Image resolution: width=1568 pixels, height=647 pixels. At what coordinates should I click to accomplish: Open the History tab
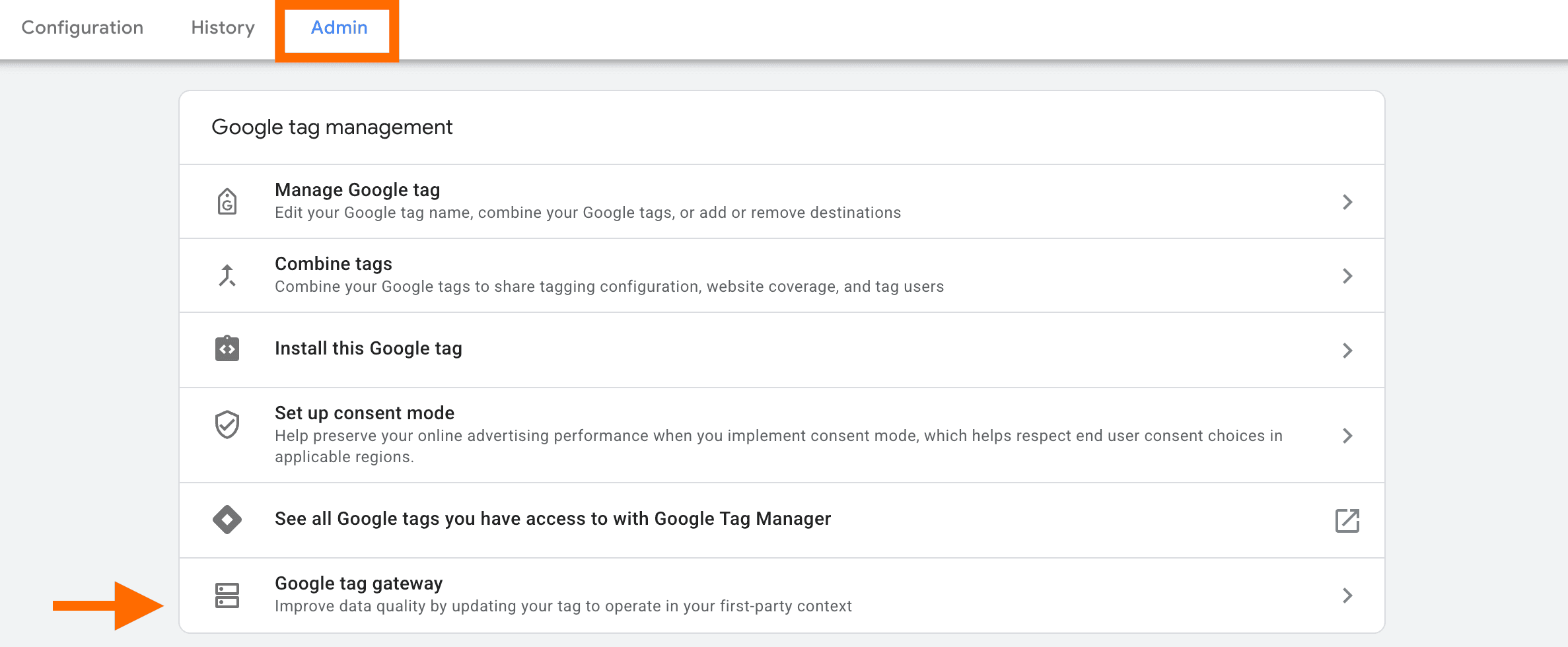point(223,28)
